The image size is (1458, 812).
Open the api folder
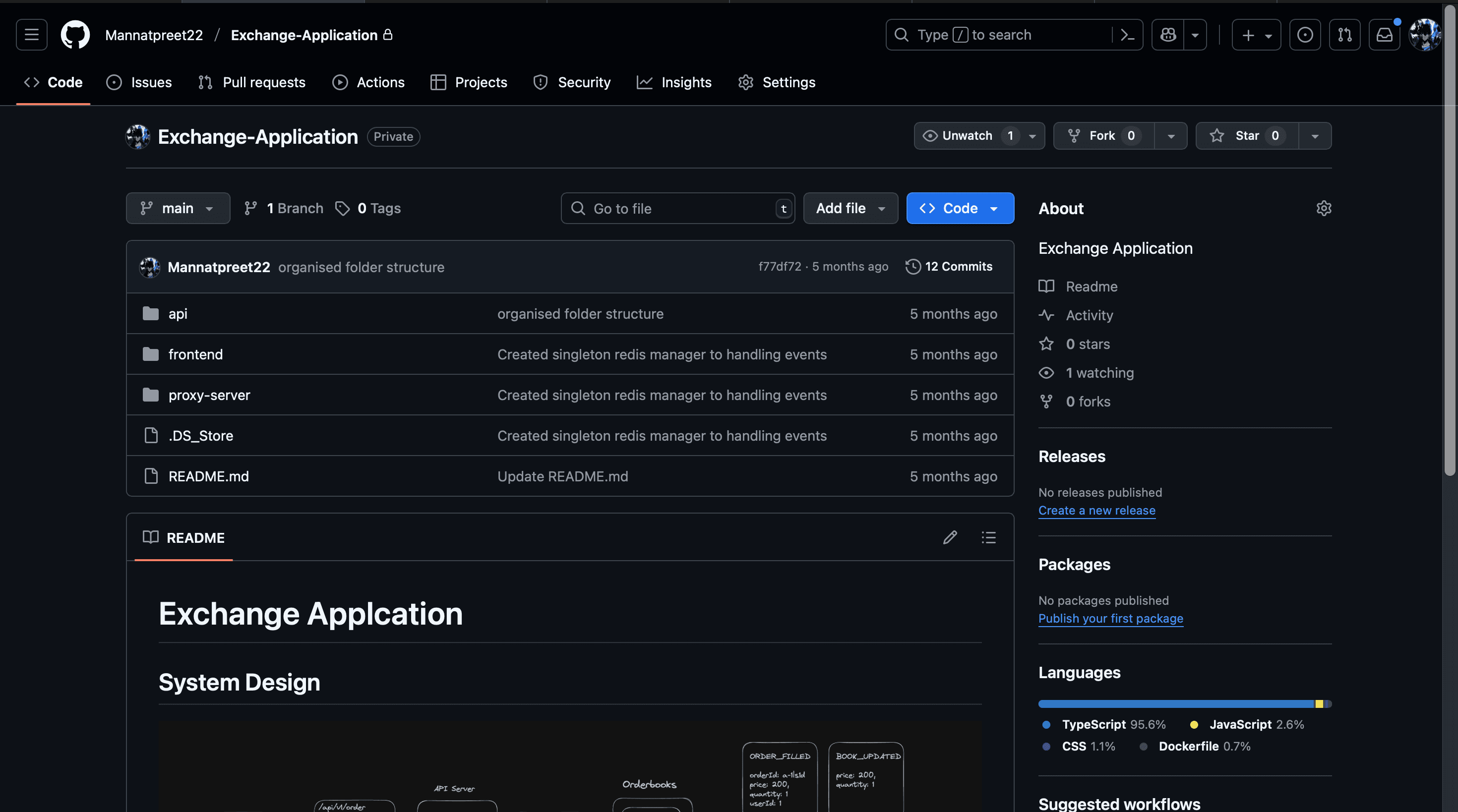(178, 313)
